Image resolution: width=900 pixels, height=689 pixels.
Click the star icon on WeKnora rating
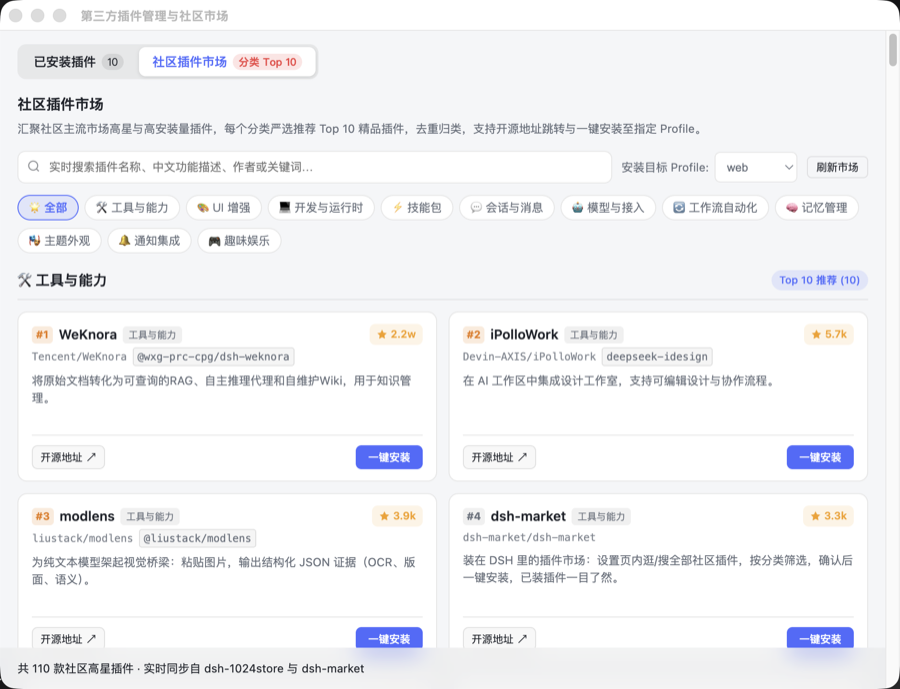tap(382, 334)
